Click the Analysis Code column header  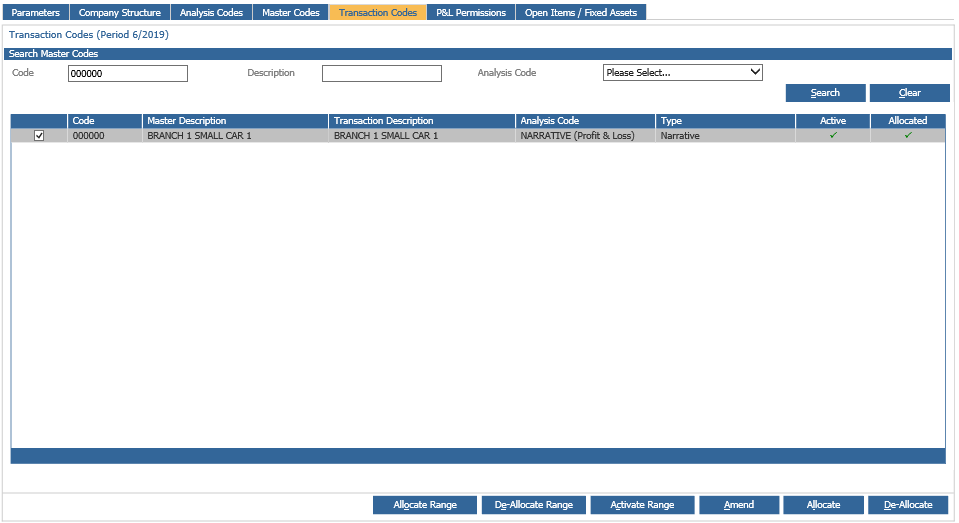pyautogui.click(x=585, y=121)
